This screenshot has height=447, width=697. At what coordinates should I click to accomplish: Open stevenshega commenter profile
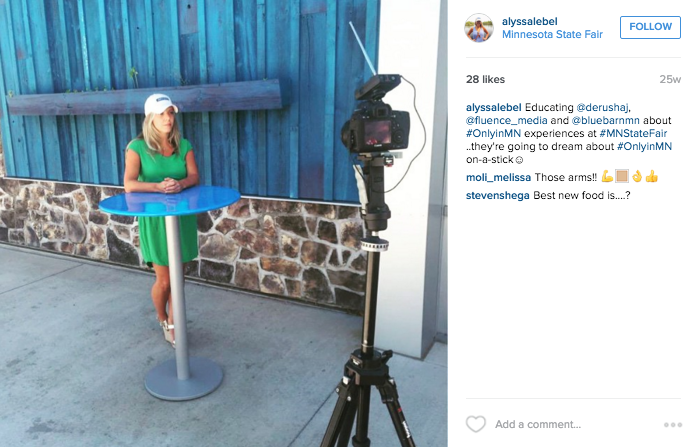[x=497, y=195]
